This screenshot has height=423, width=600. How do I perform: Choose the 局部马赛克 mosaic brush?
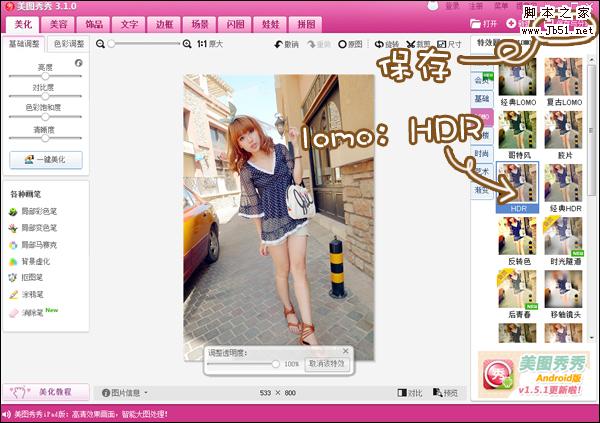pos(33,245)
